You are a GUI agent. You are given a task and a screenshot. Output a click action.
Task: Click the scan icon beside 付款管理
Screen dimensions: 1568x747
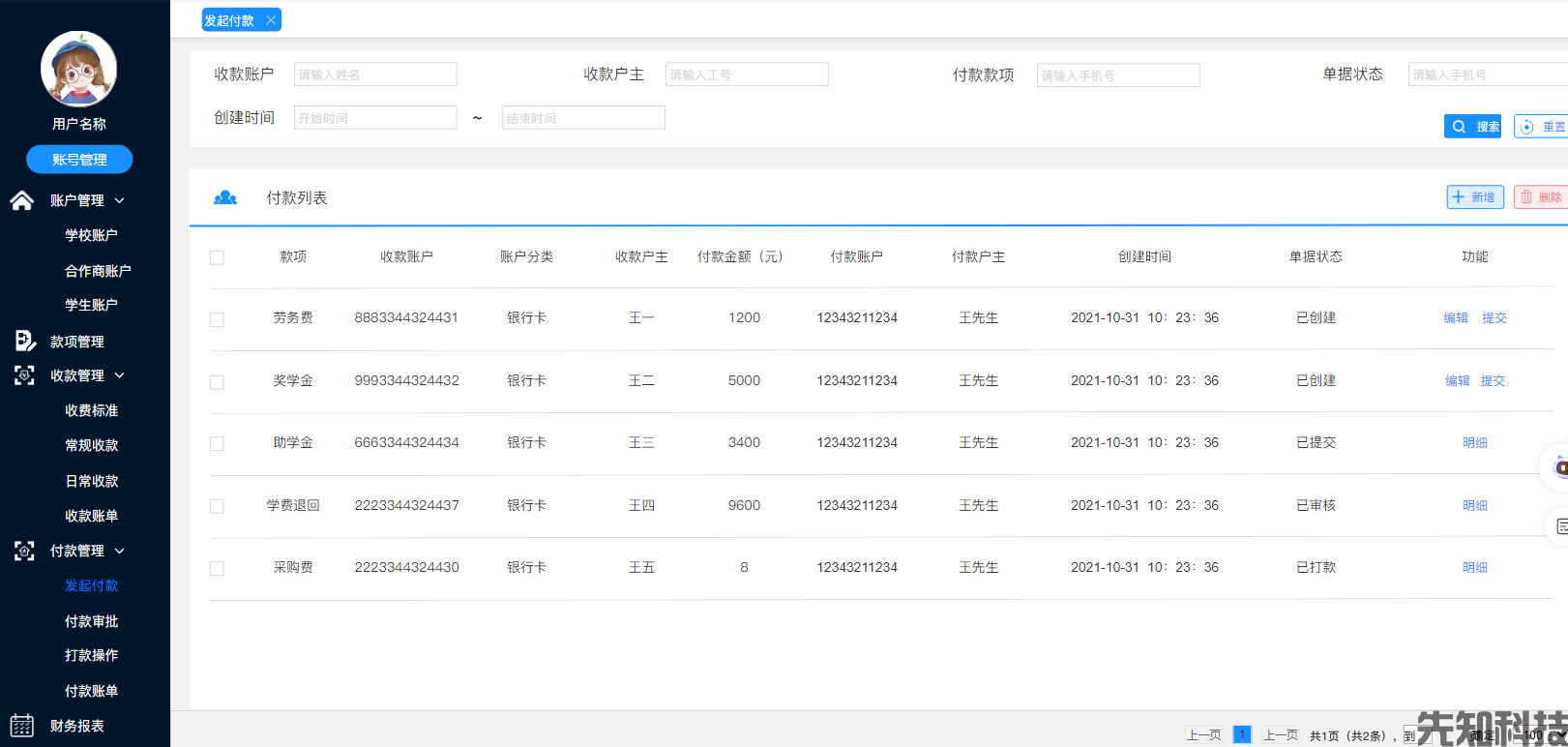pos(24,551)
